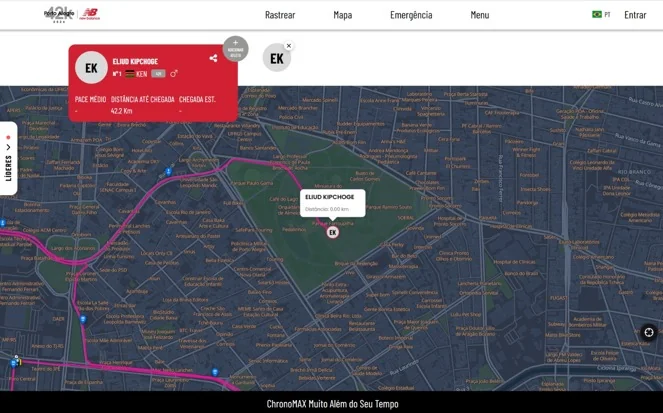Click the water station marker near Escola Leopolda Barnewitz
The width and height of the screenshot is (663, 413).
click(83, 319)
